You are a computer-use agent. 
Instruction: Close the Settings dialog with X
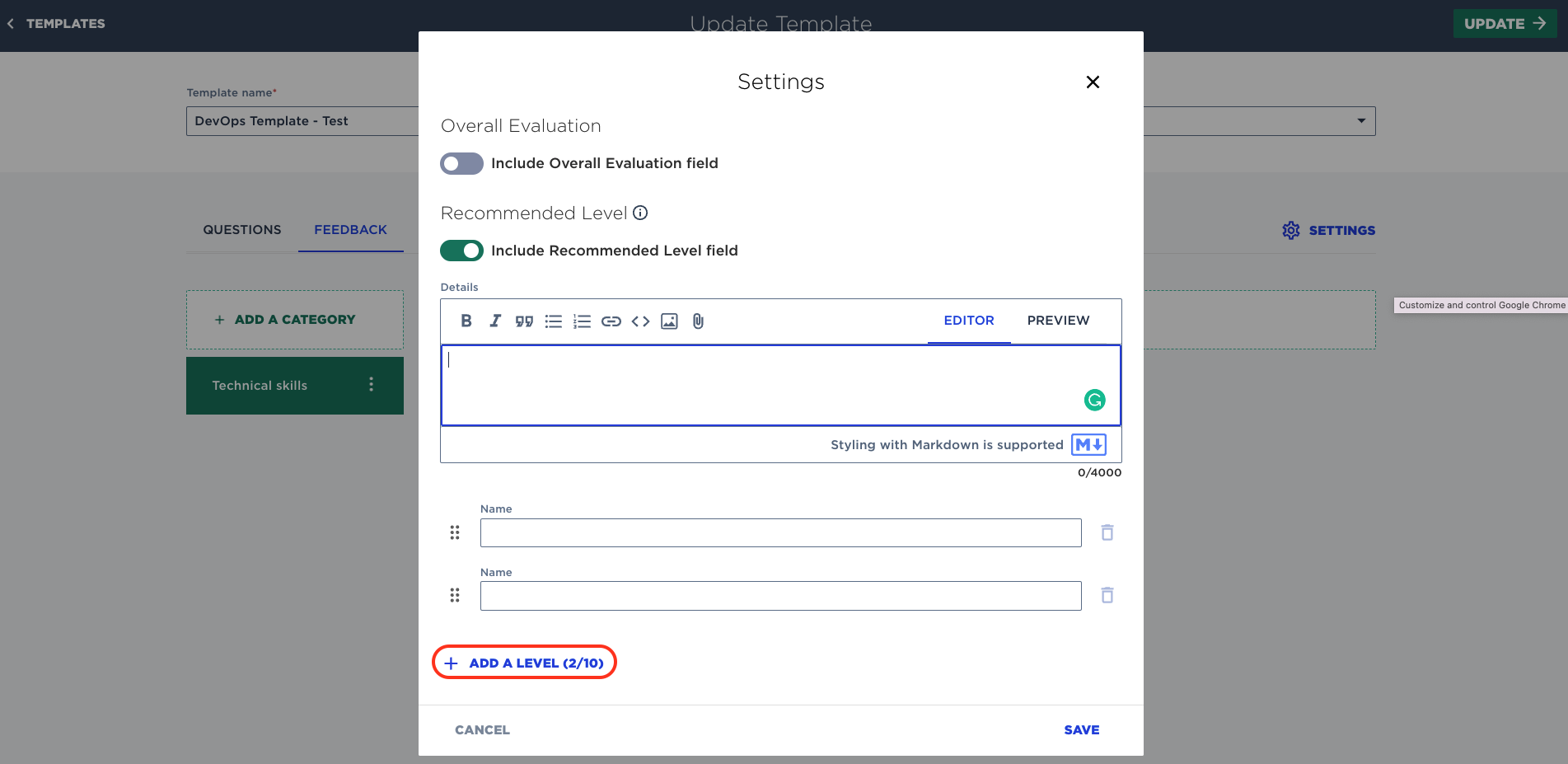pos(1093,82)
